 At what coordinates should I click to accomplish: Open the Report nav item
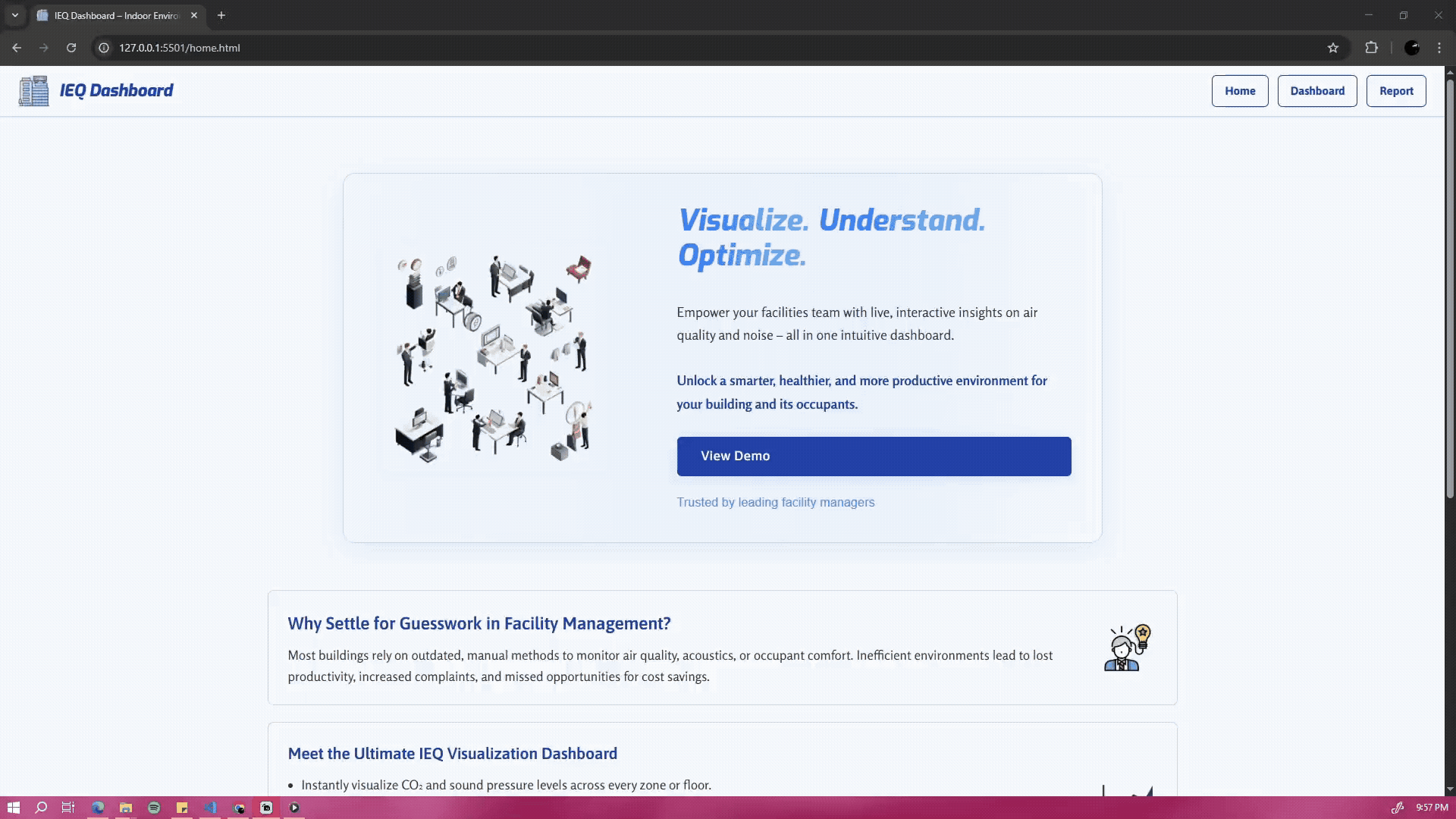point(1395,91)
